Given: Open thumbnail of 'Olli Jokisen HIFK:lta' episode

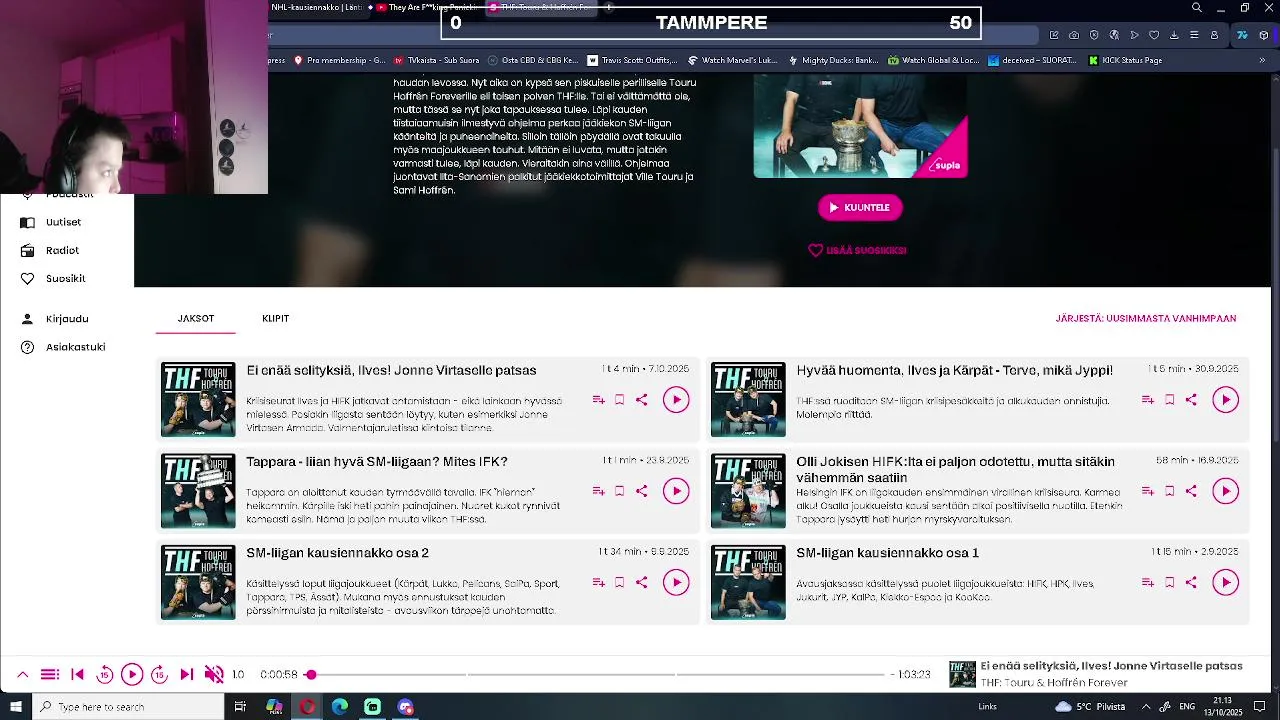Looking at the screenshot, I should coord(748,491).
